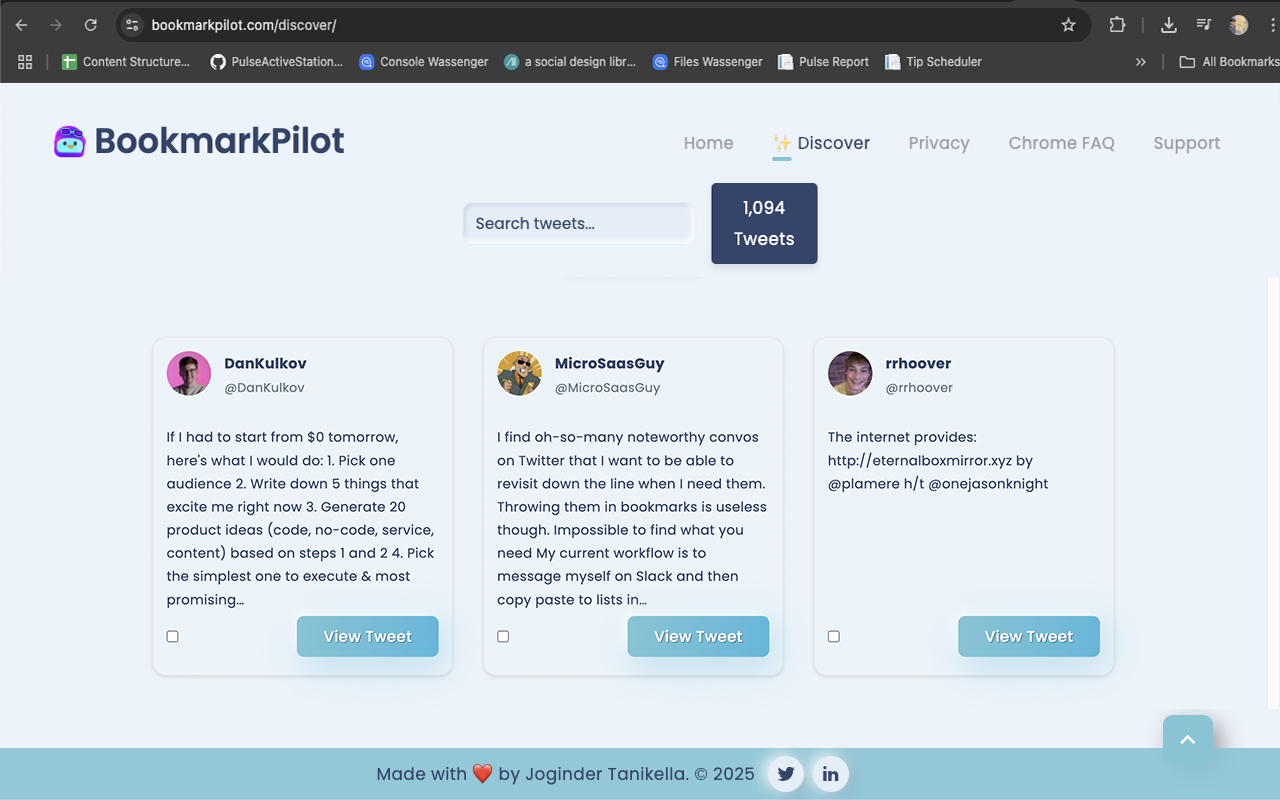The width and height of the screenshot is (1280, 800).
Task: Open Content Structure bookmark
Action: coord(125,62)
